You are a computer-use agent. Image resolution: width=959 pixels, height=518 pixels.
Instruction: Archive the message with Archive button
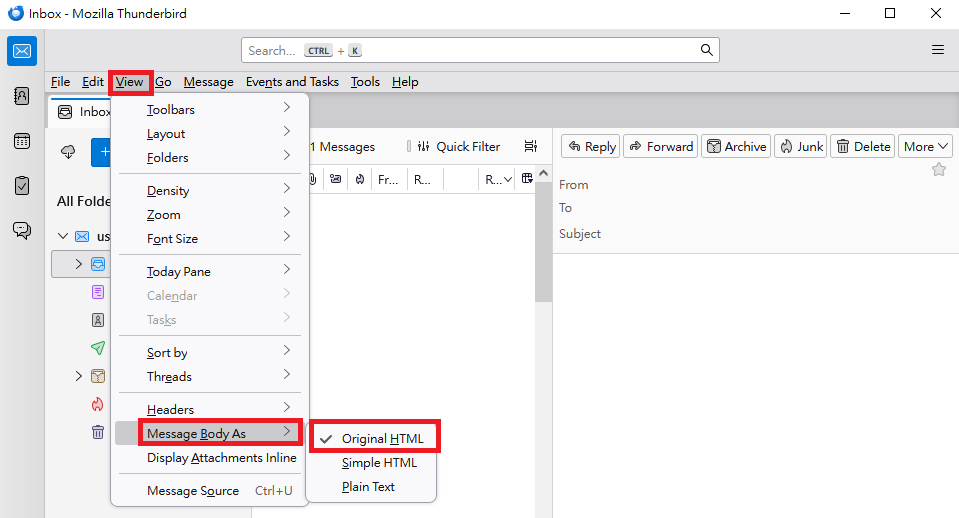pos(736,147)
